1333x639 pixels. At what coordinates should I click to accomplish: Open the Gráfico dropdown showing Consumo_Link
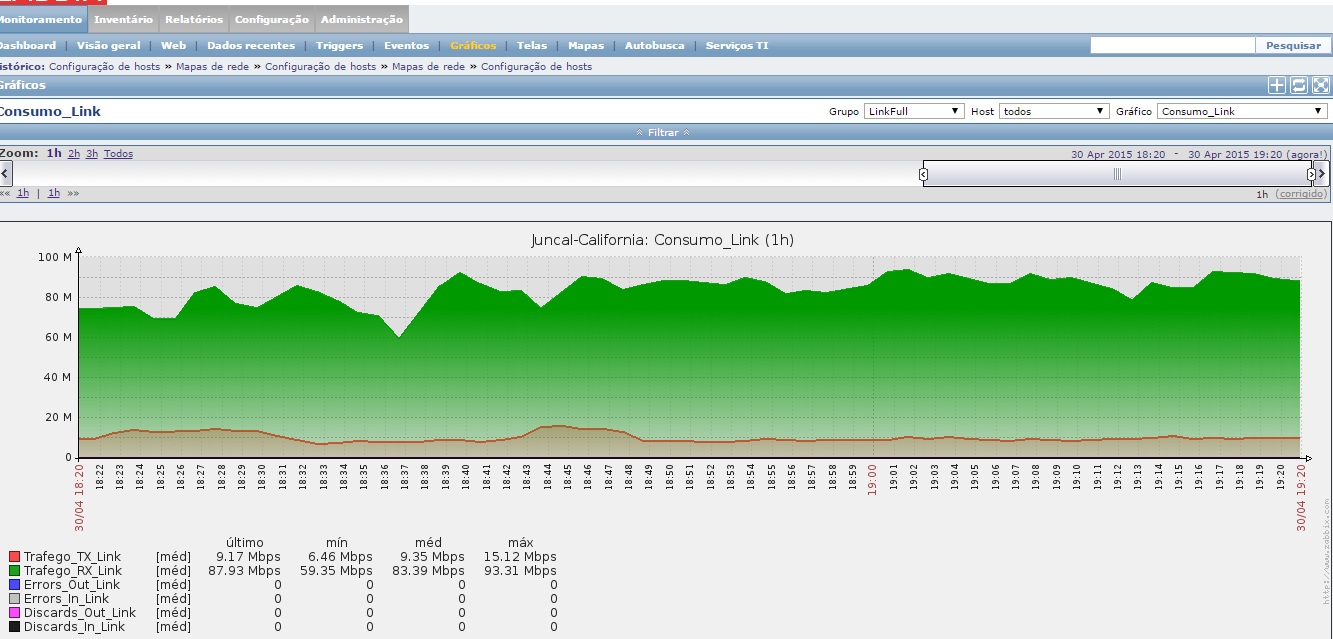[x=1242, y=111]
